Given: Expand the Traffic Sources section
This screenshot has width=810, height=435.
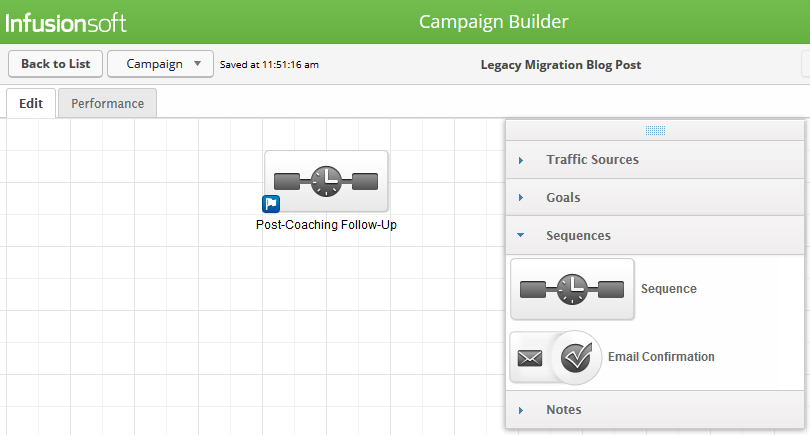Looking at the screenshot, I should point(592,160).
